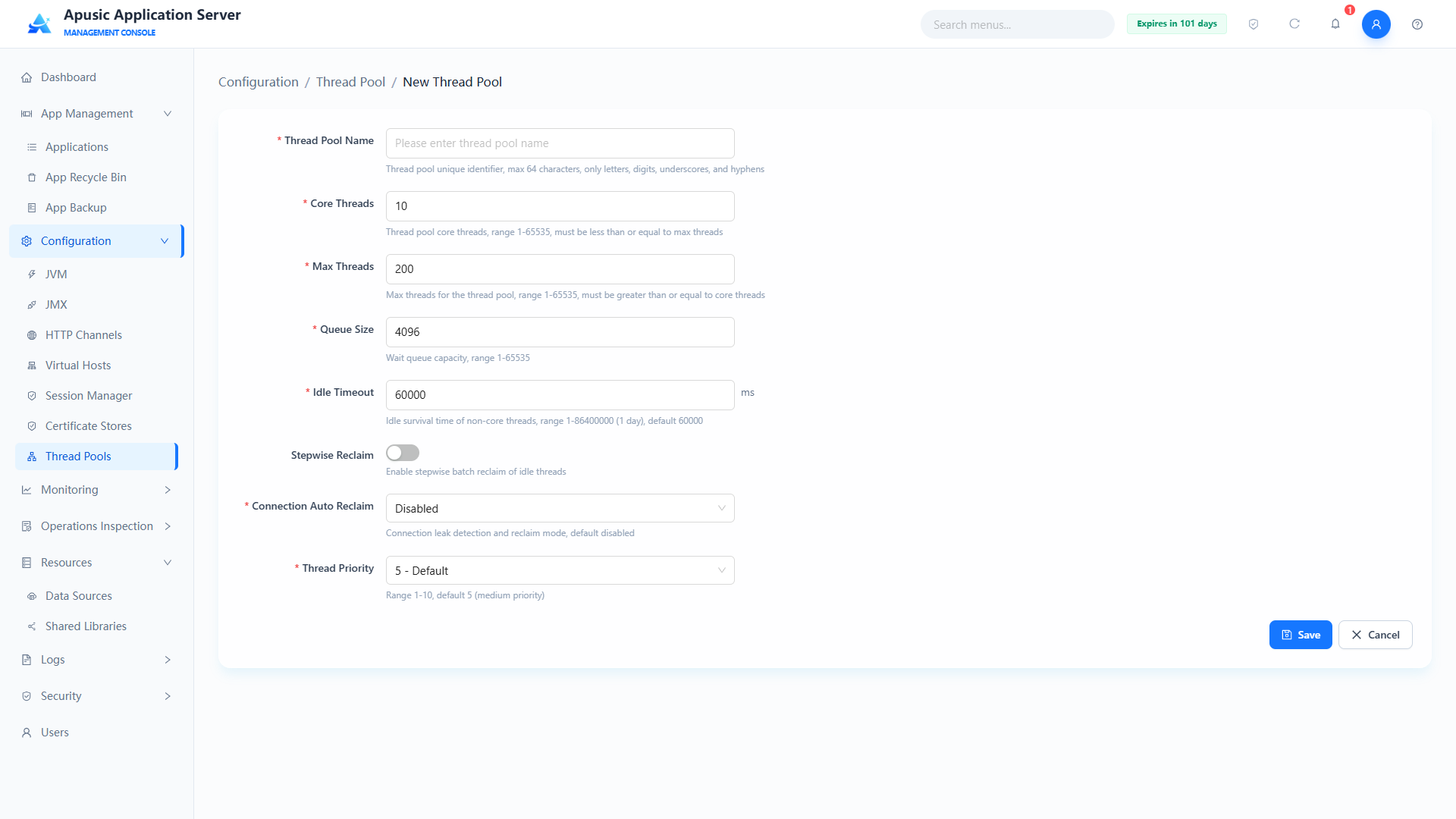Viewport: 1456px width, 819px height.
Task: Go to Applications in the sidebar
Action: point(97,147)
